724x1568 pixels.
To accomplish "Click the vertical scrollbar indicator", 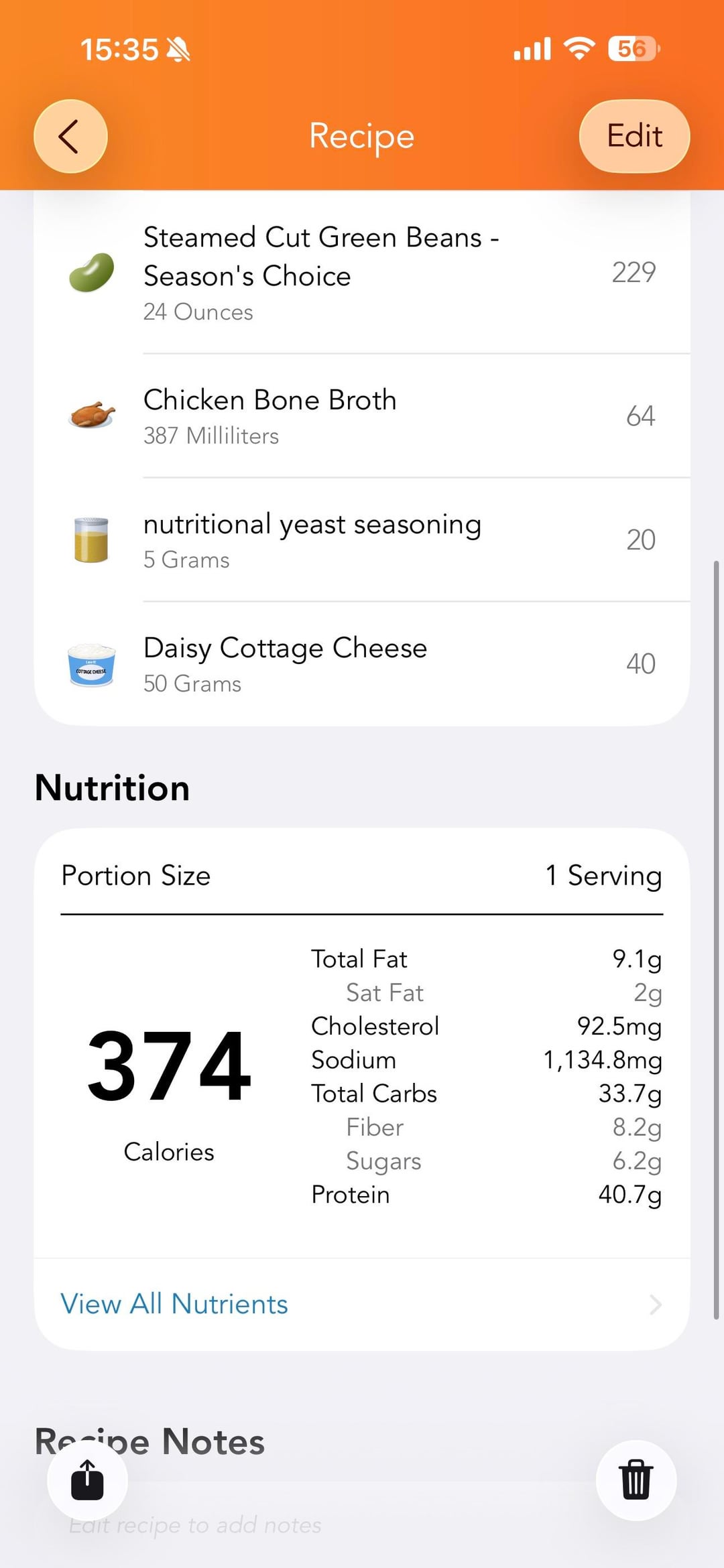I will pyautogui.click(x=716, y=938).
